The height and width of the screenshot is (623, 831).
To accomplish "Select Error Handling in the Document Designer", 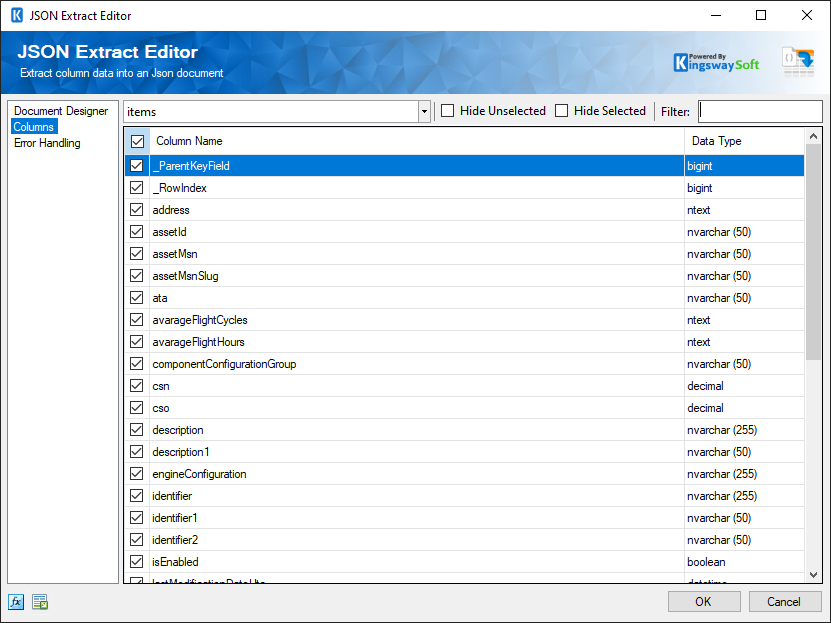I will [46, 142].
